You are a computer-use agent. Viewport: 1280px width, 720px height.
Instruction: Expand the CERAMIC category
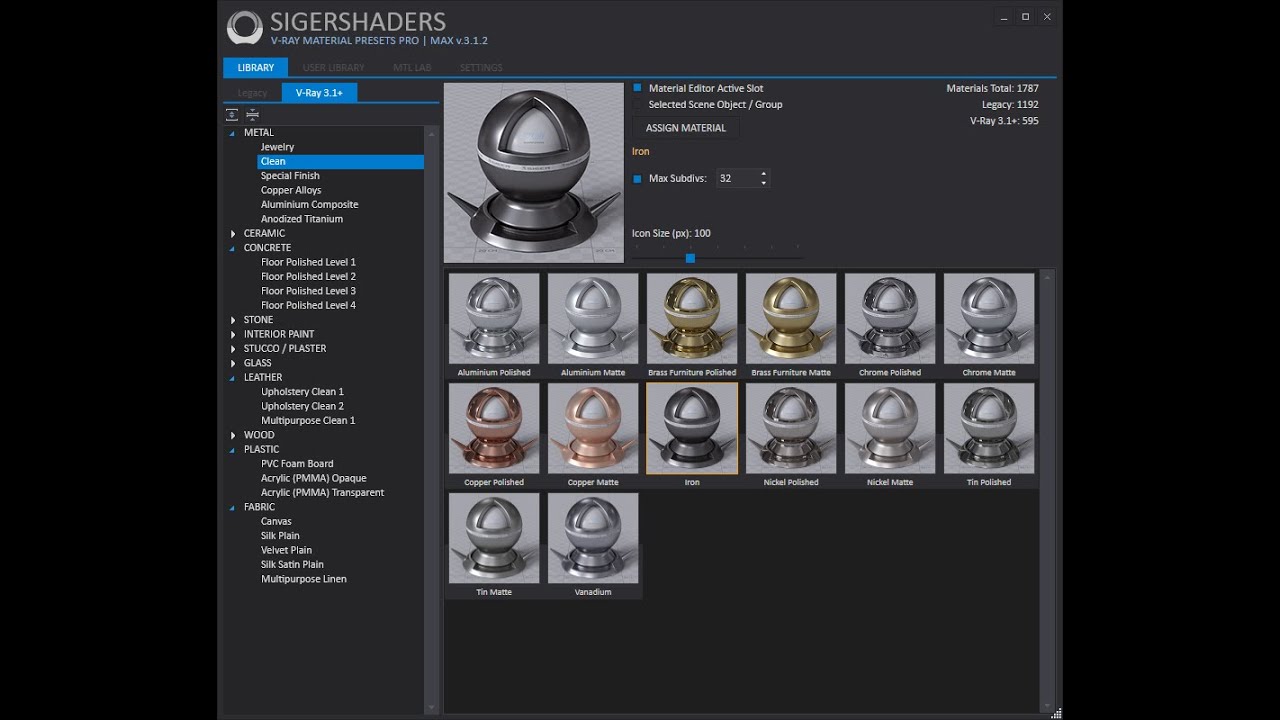(232, 233)
